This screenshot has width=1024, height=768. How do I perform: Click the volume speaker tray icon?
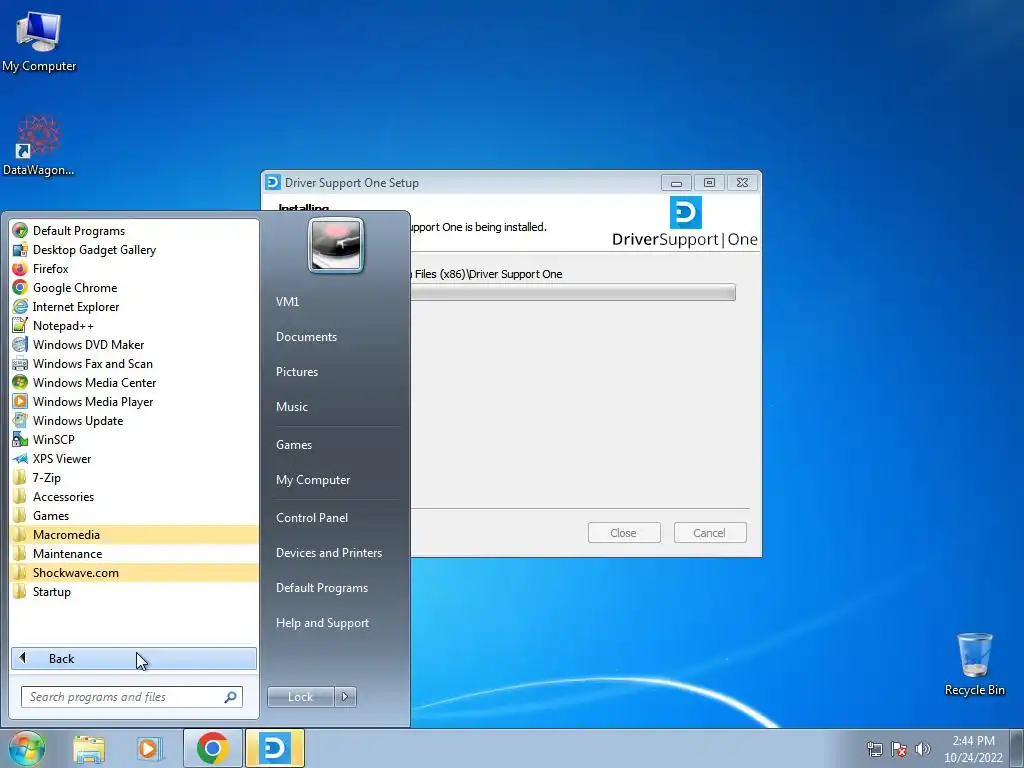[x=922, y=749]
